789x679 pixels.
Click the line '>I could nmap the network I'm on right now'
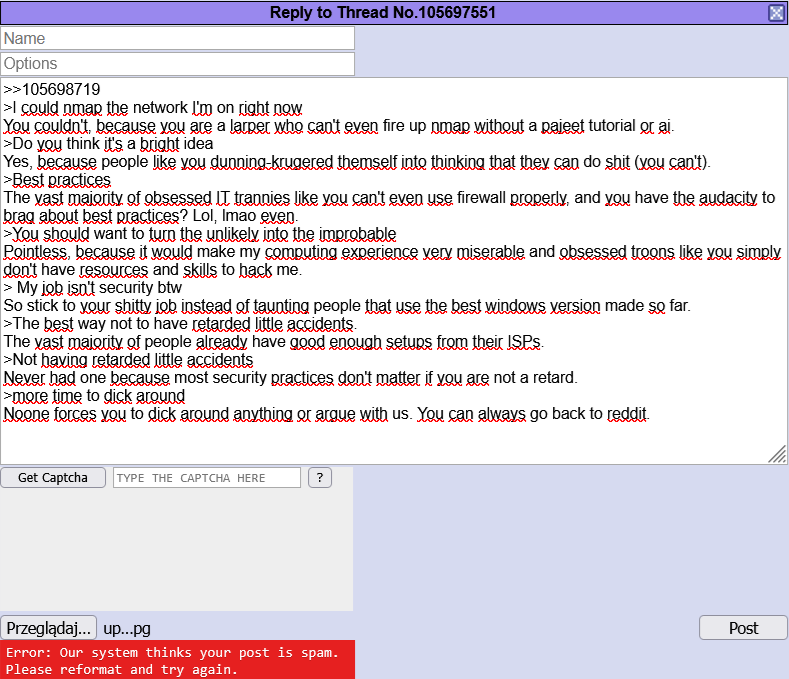point(152,108)
